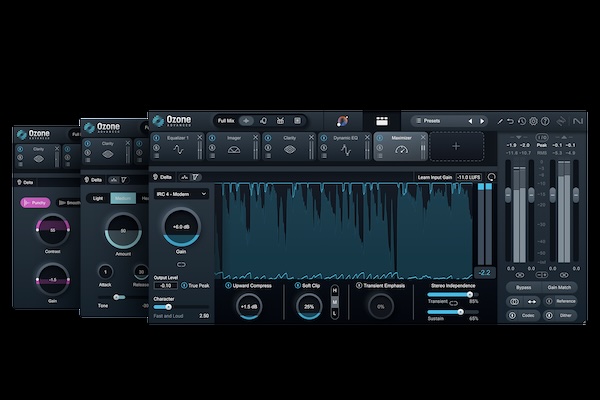Click the -11.0 LUFS target field
Image resolution: width=600 pixels, height=400 pixels.
point(469,178)
